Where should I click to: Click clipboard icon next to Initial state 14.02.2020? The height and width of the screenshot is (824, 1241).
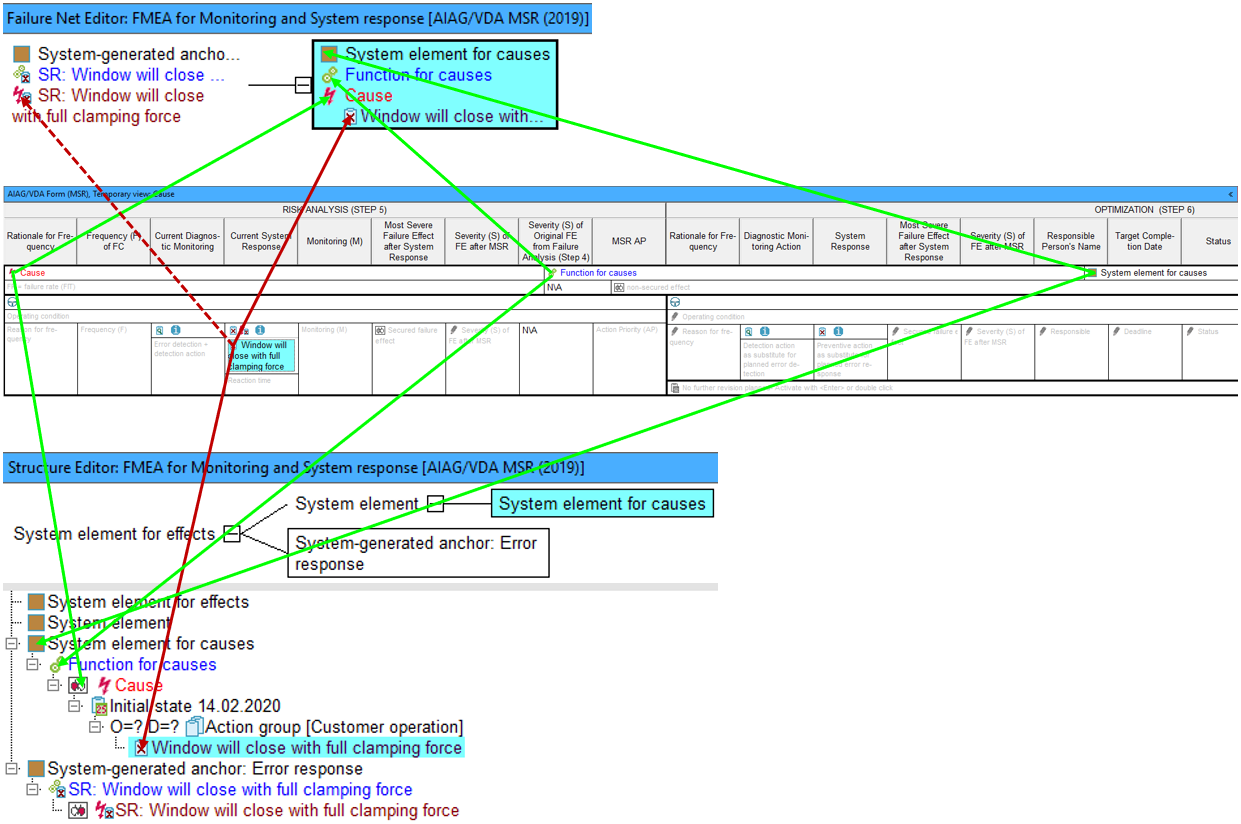(x=99, y=706)
